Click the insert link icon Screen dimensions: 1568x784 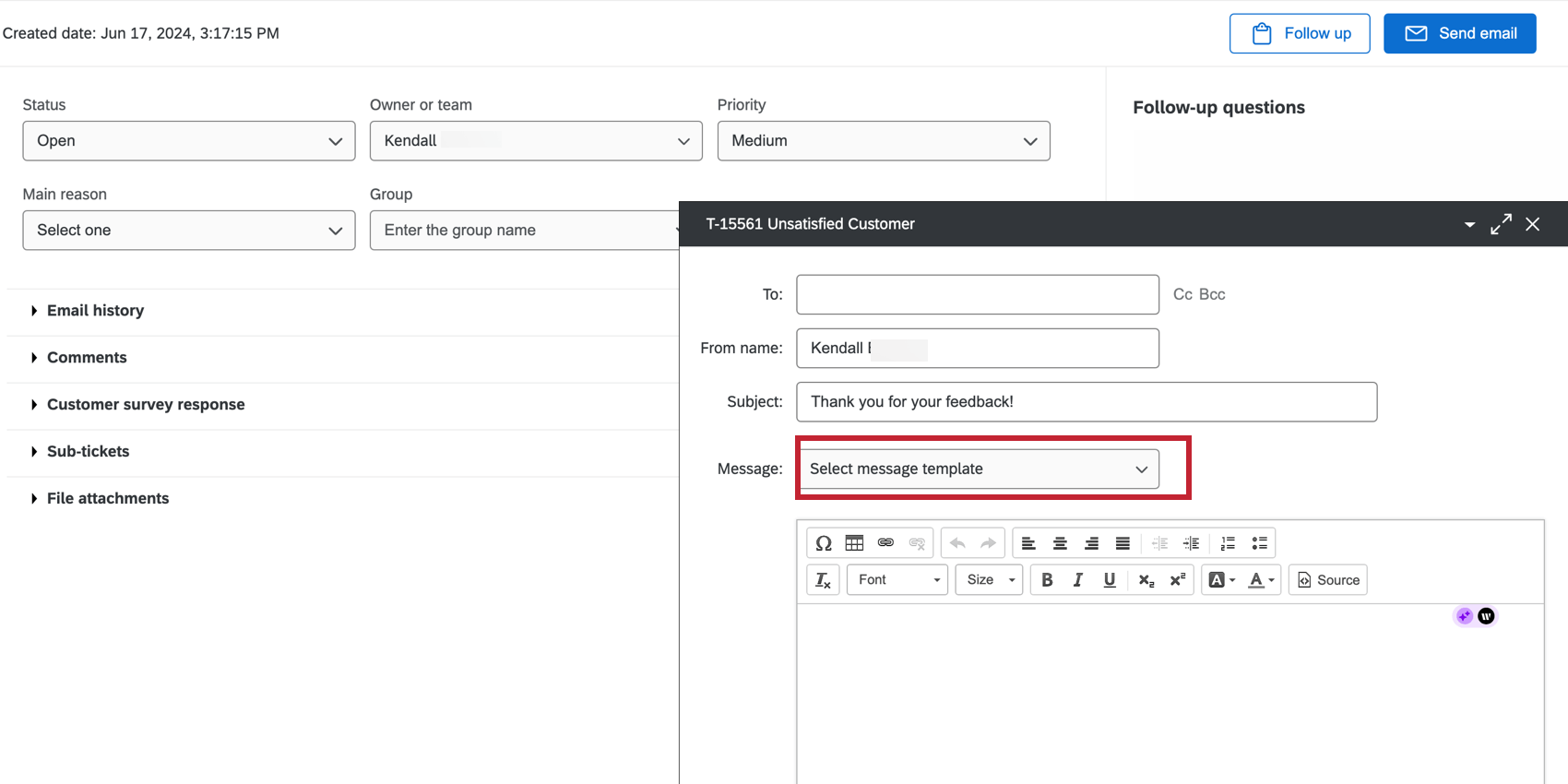tap(885, 543)
